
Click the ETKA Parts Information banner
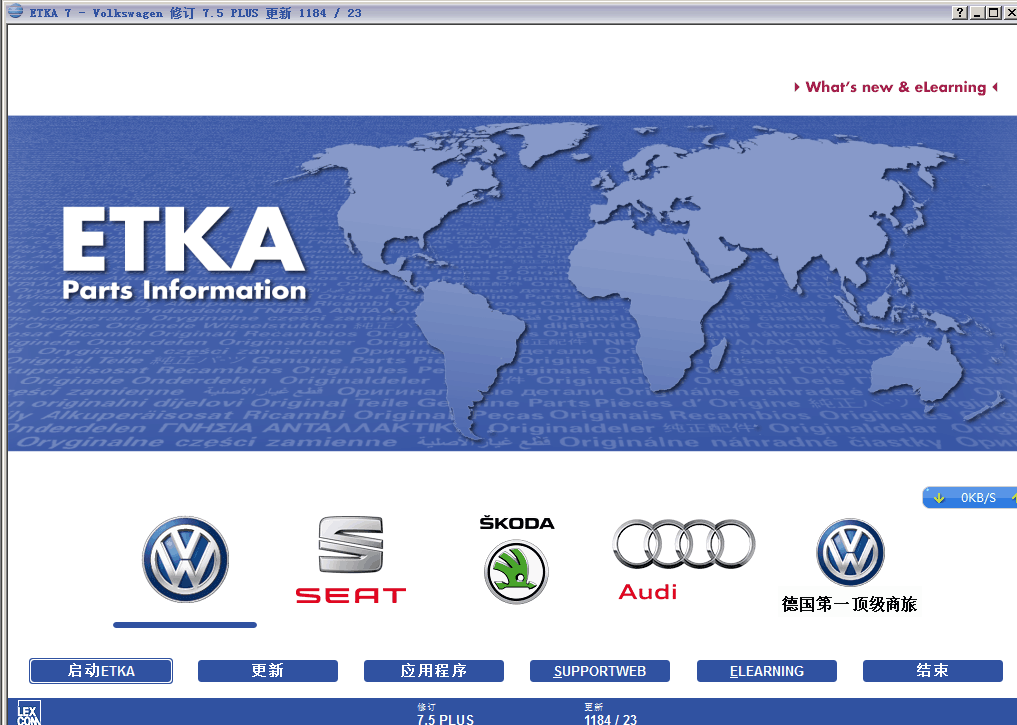512,283
